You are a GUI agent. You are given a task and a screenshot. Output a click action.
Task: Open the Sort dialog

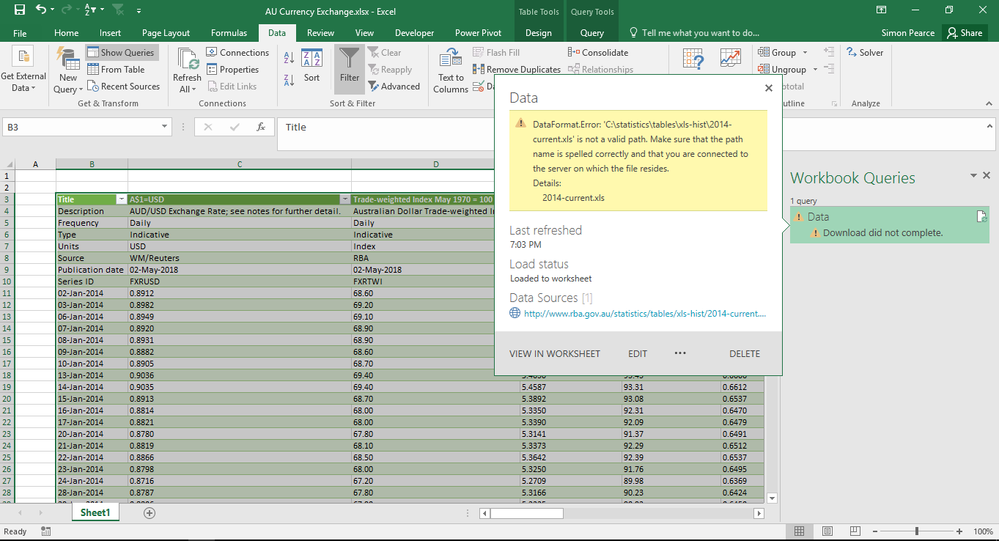(312, 66)
